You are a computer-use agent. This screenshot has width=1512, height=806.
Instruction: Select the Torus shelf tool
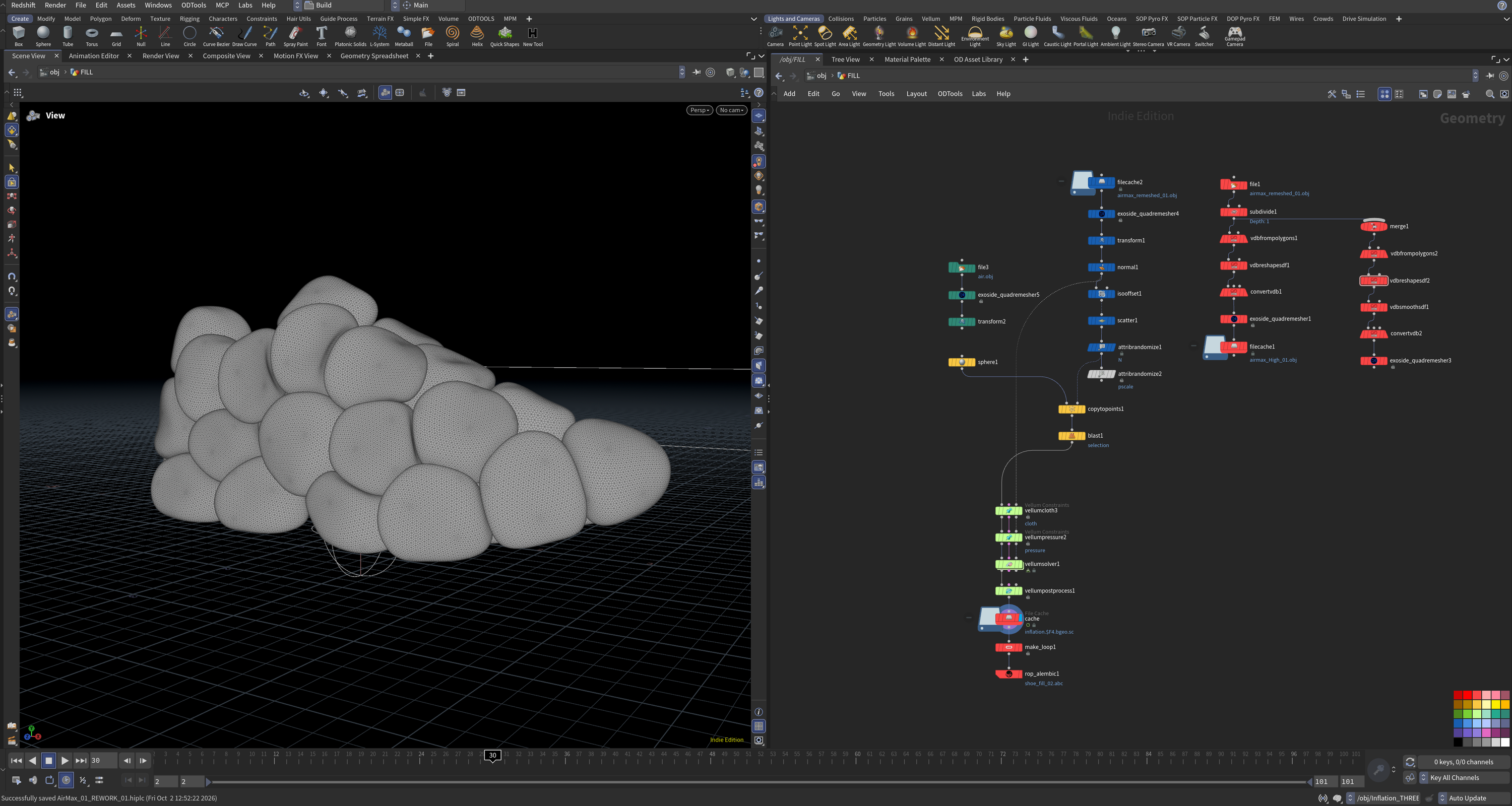[x=92, y=36]
